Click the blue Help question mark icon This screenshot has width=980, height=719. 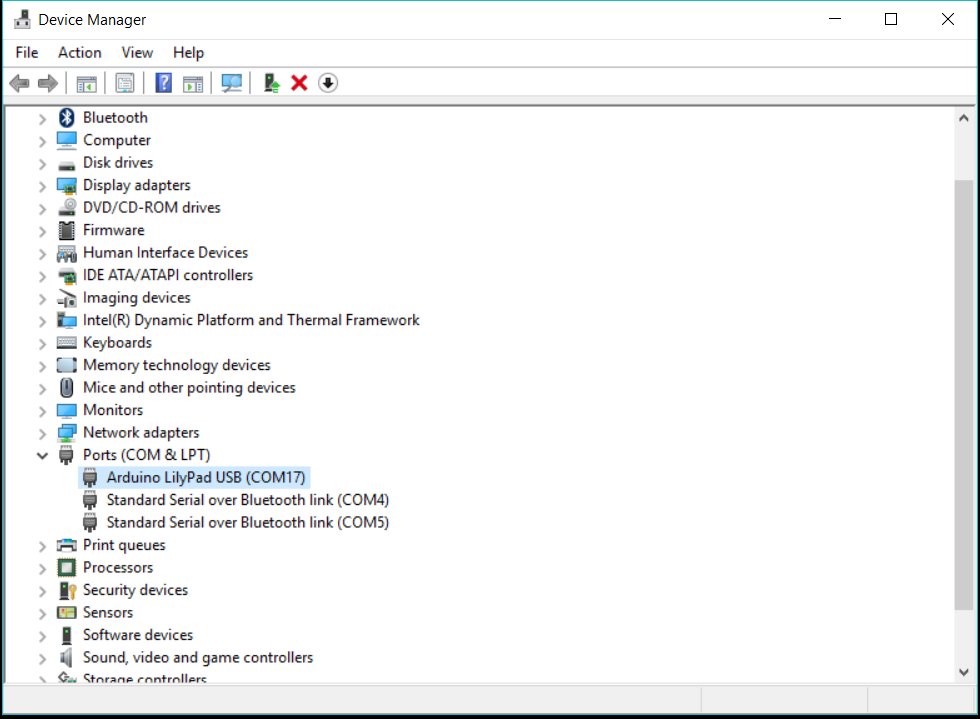click(164, 83)
